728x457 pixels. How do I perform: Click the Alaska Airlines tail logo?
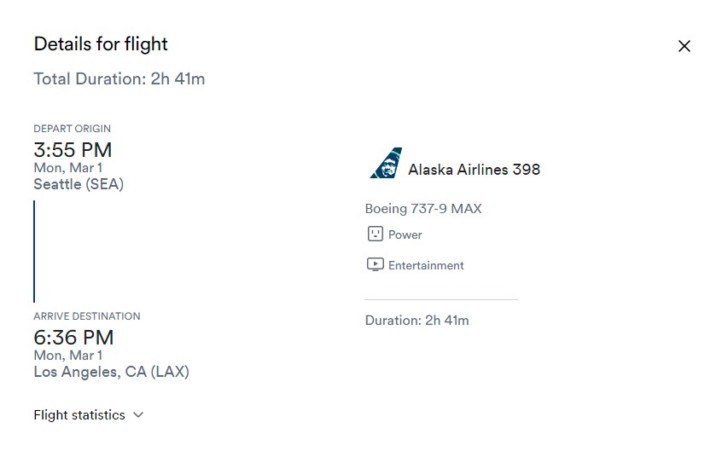pos(386,163)
